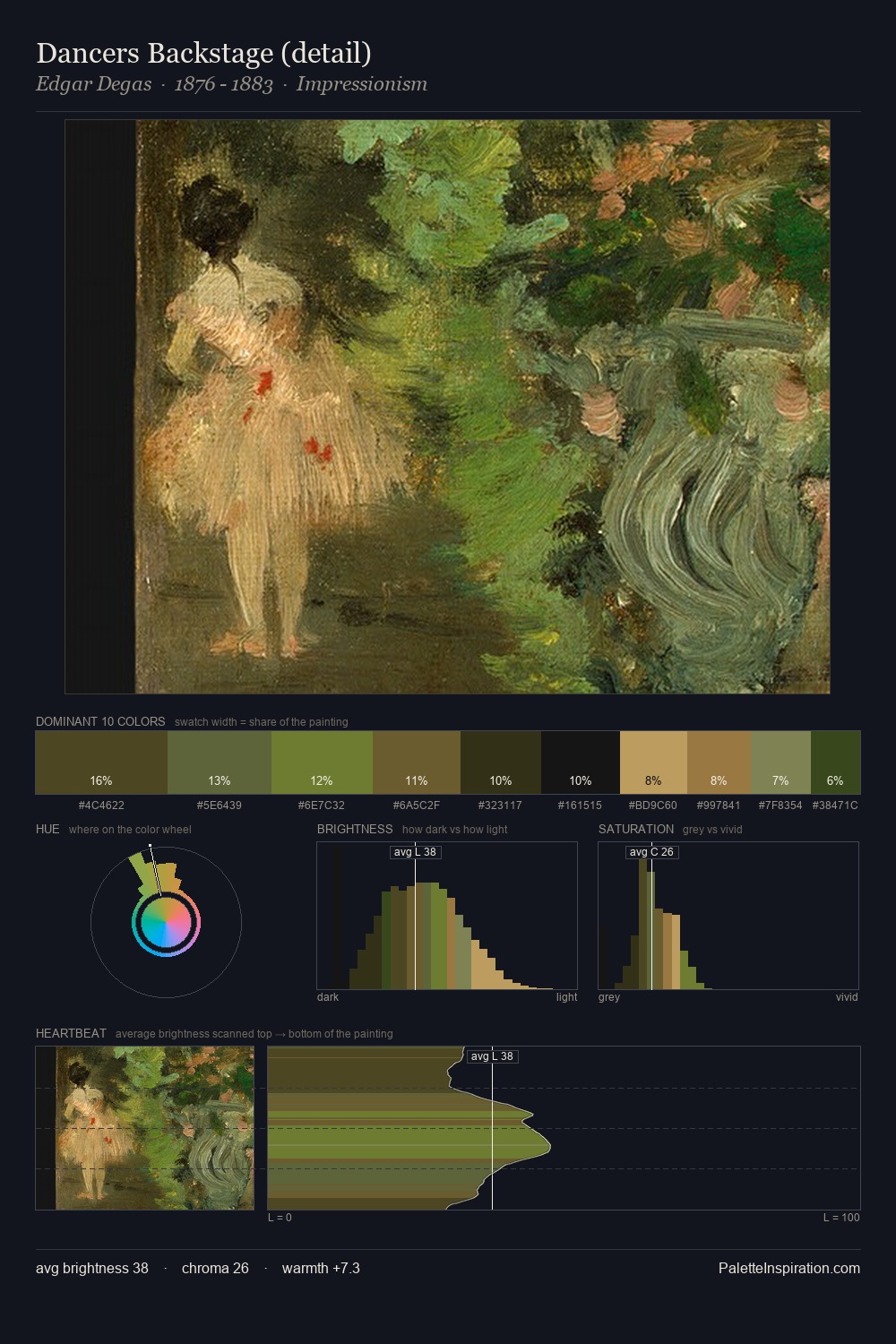The image size is (896, 1344).
Task: Click the 'avg L 38' brightness label
Action: [416, 852]
